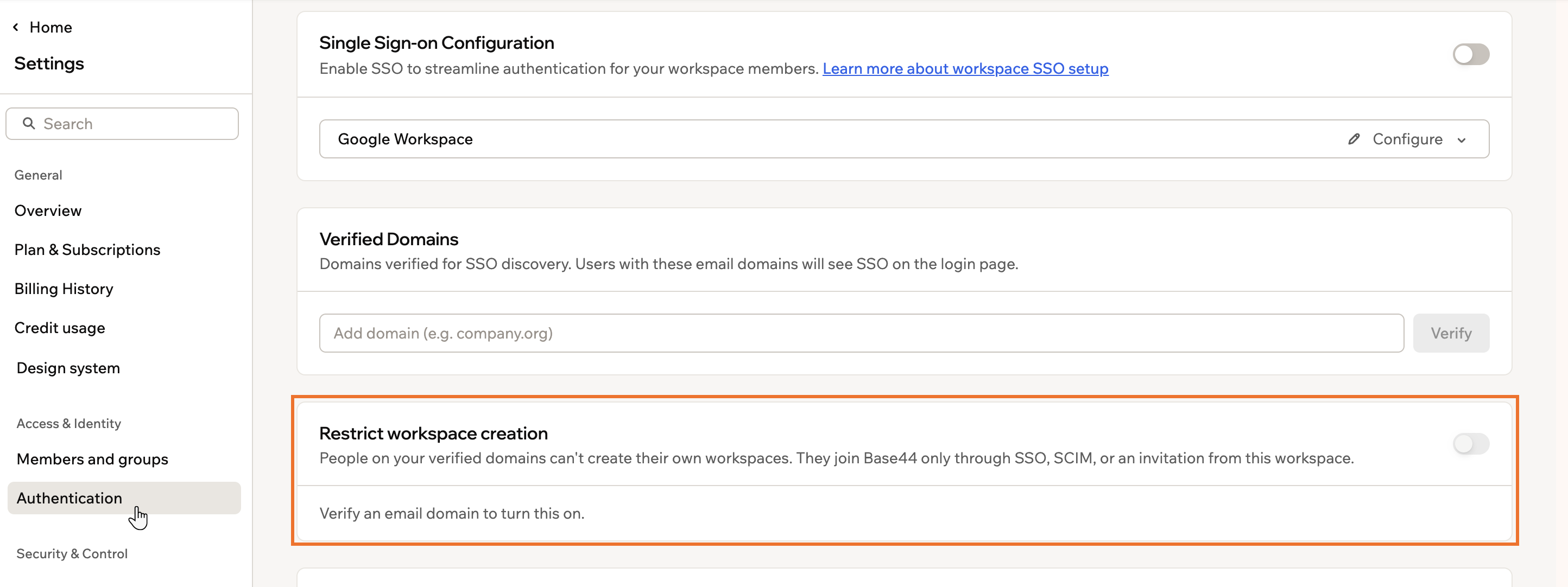Click the Verify domain button
Screen dimensions: 1568x587
(x=1451, y=333)
